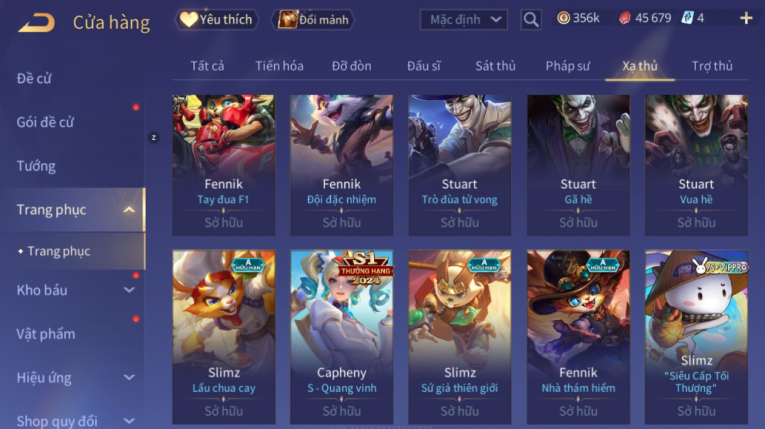Switch to the Sát thủ tab
Image resolution: width=765 pixels, height=429 pixels.
click(495, 66)
